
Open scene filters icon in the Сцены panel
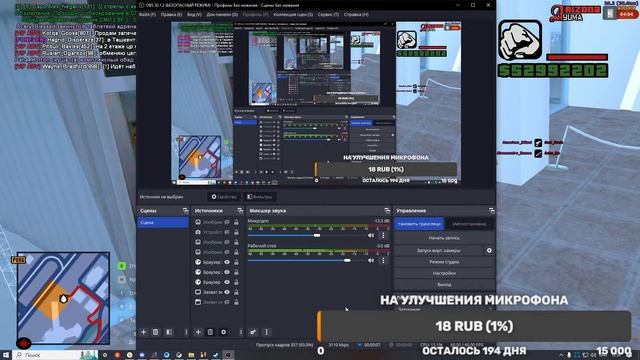pos(169,332)
